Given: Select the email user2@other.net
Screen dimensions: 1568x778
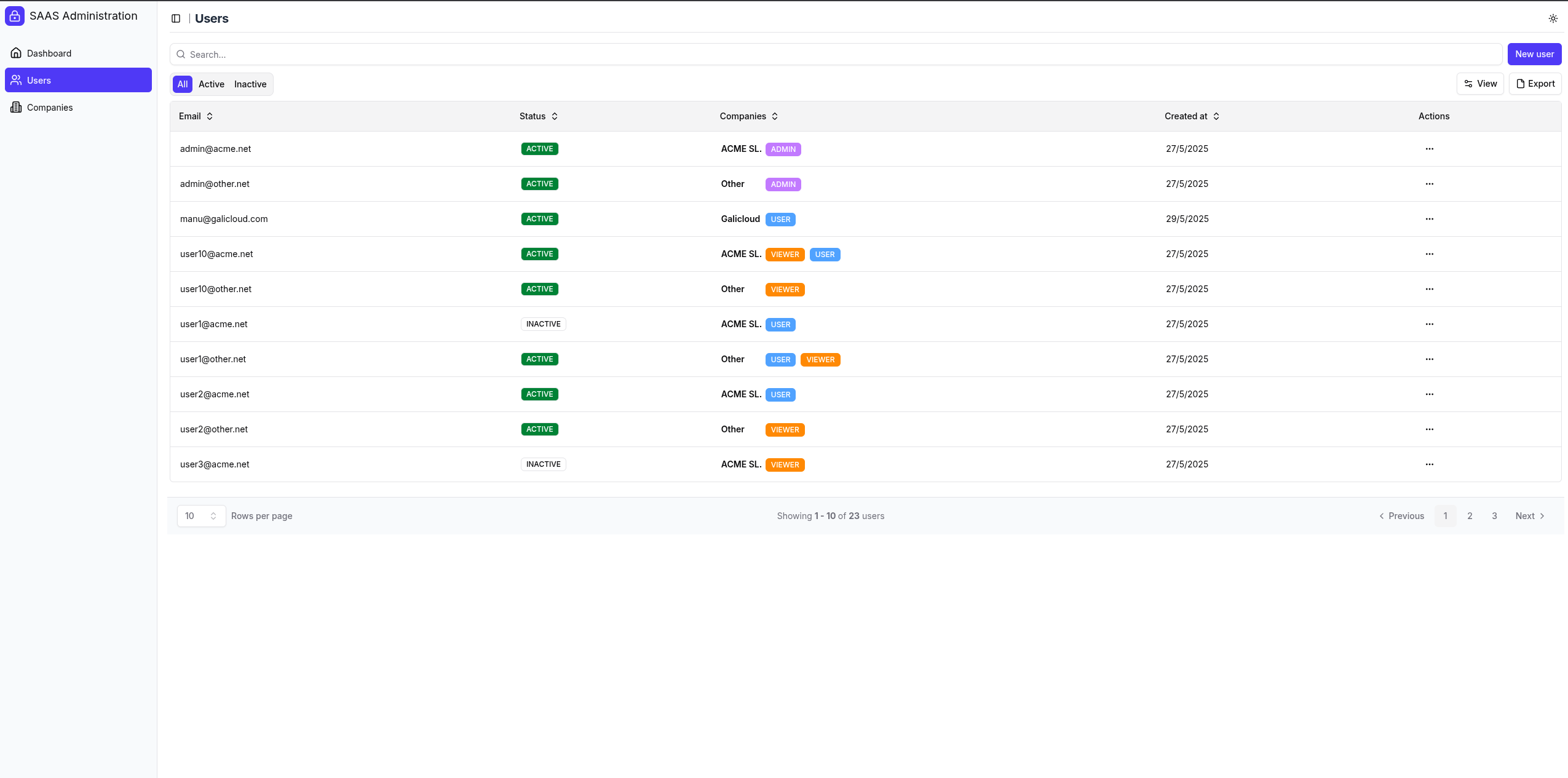Looking at the screenshot, I should click(214, 429).
